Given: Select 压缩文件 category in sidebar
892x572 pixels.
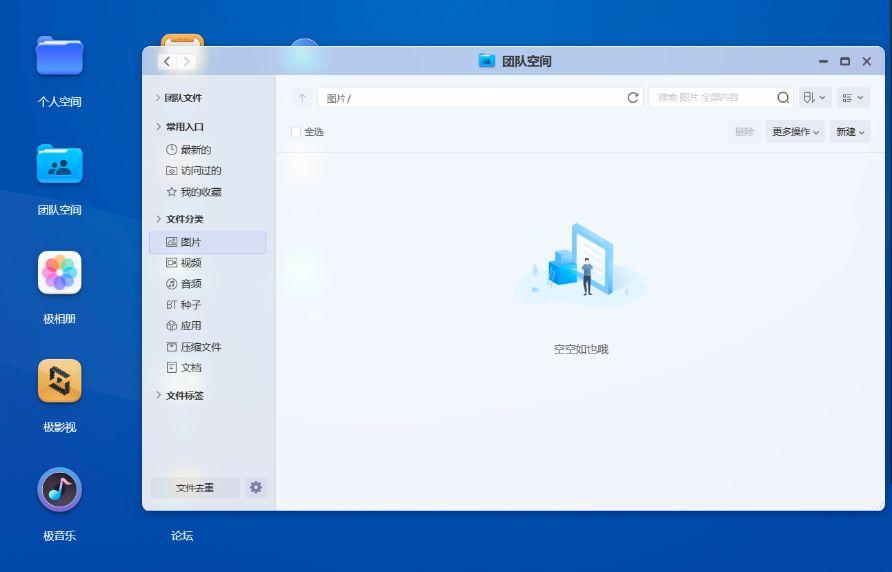Looking at the screenshot, I should point(200,347).
